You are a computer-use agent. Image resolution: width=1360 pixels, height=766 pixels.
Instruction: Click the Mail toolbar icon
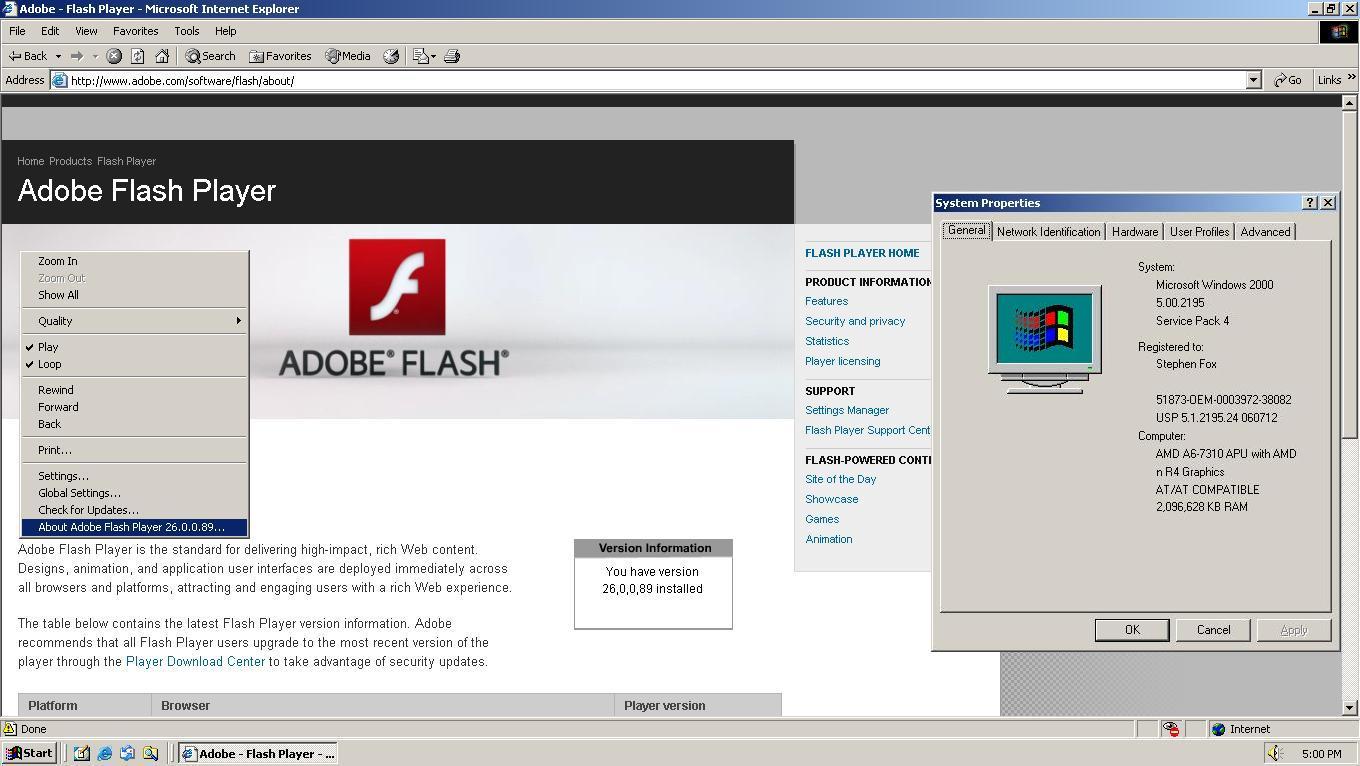coord(420,56)
